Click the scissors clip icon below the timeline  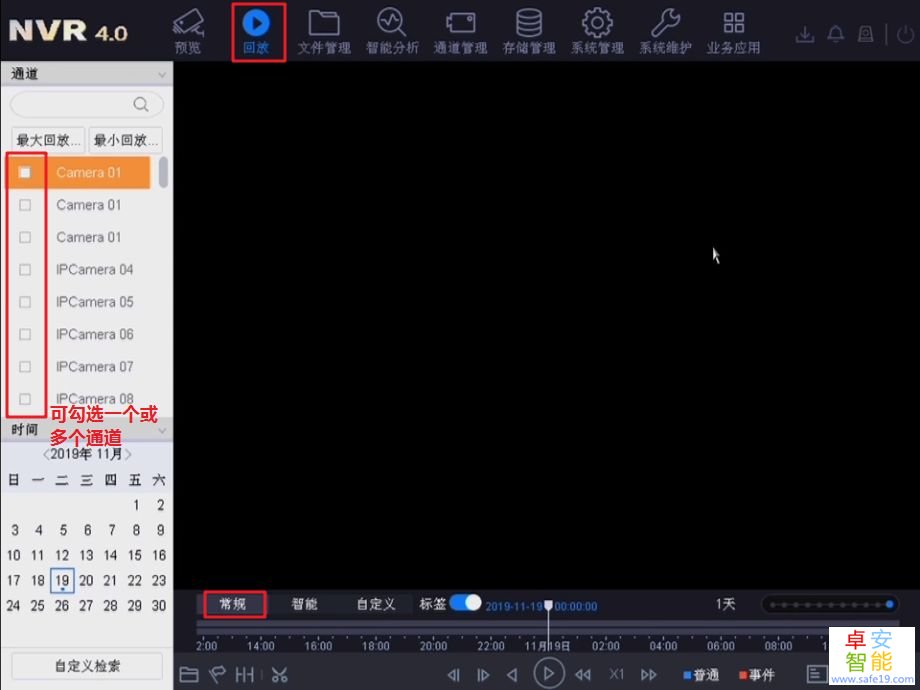(280, 674)
